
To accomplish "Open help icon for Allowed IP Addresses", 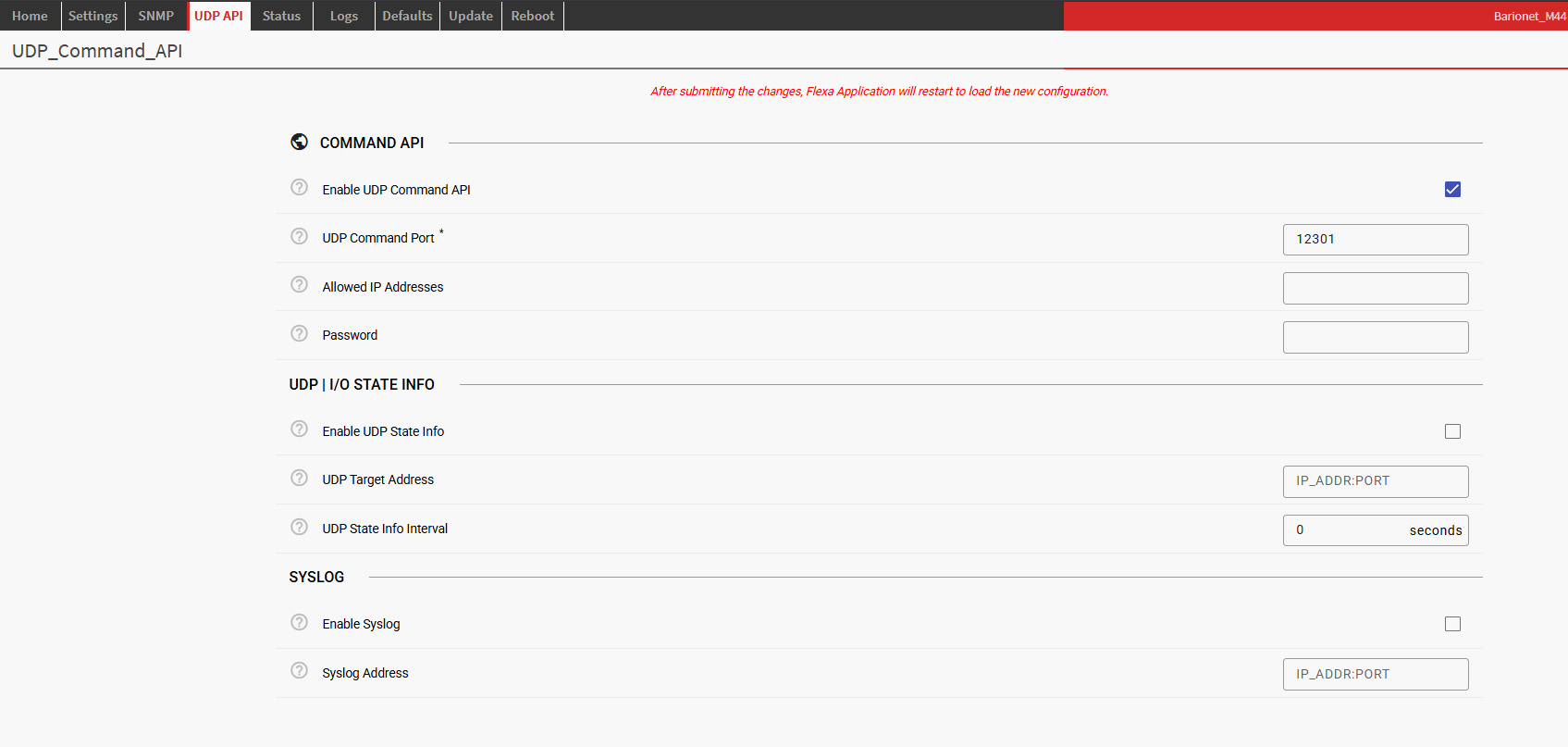I will [x=299, y=285].
